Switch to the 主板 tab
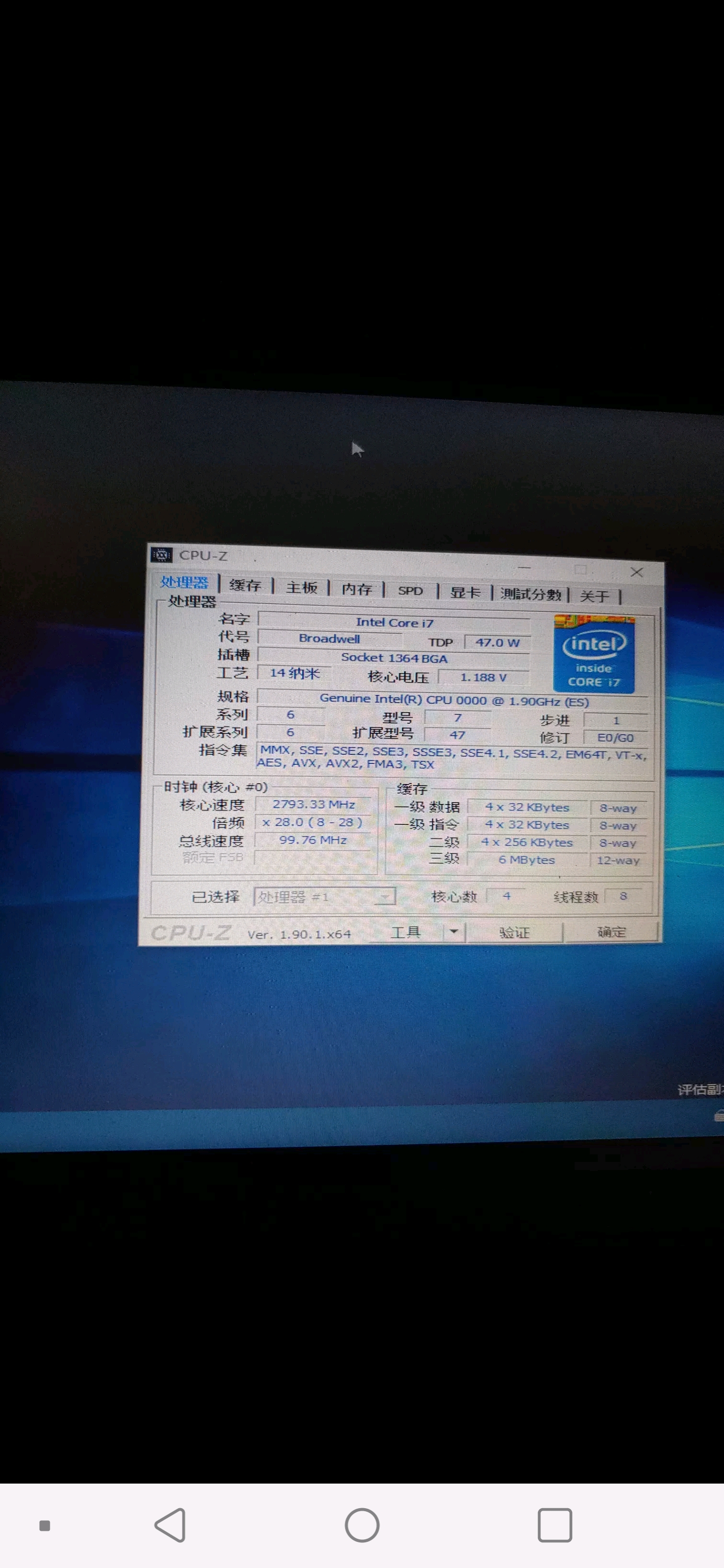 (x=301, y=587)
